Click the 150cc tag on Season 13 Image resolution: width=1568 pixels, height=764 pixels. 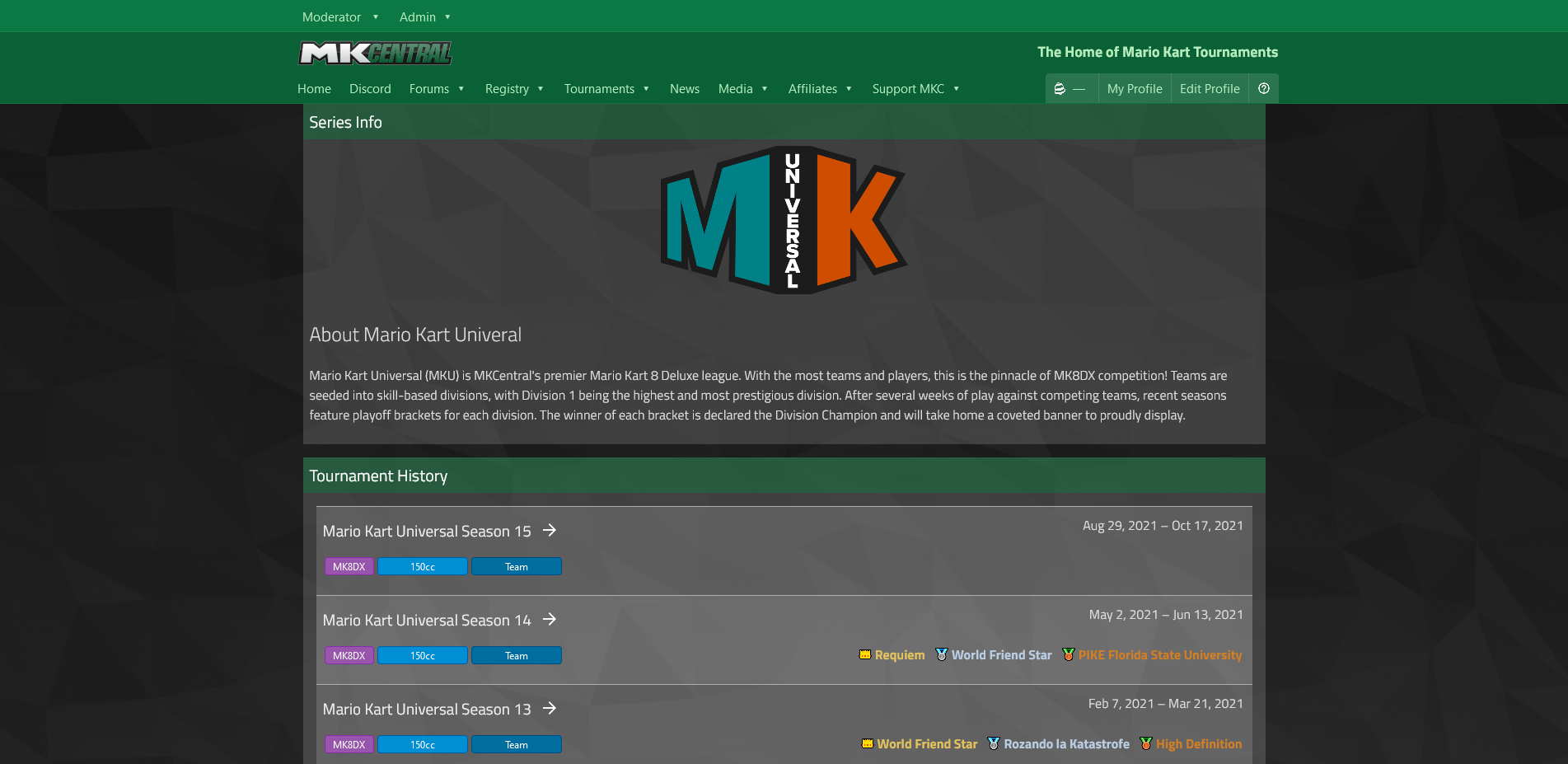pyautogui.click(x=423, y=744)
